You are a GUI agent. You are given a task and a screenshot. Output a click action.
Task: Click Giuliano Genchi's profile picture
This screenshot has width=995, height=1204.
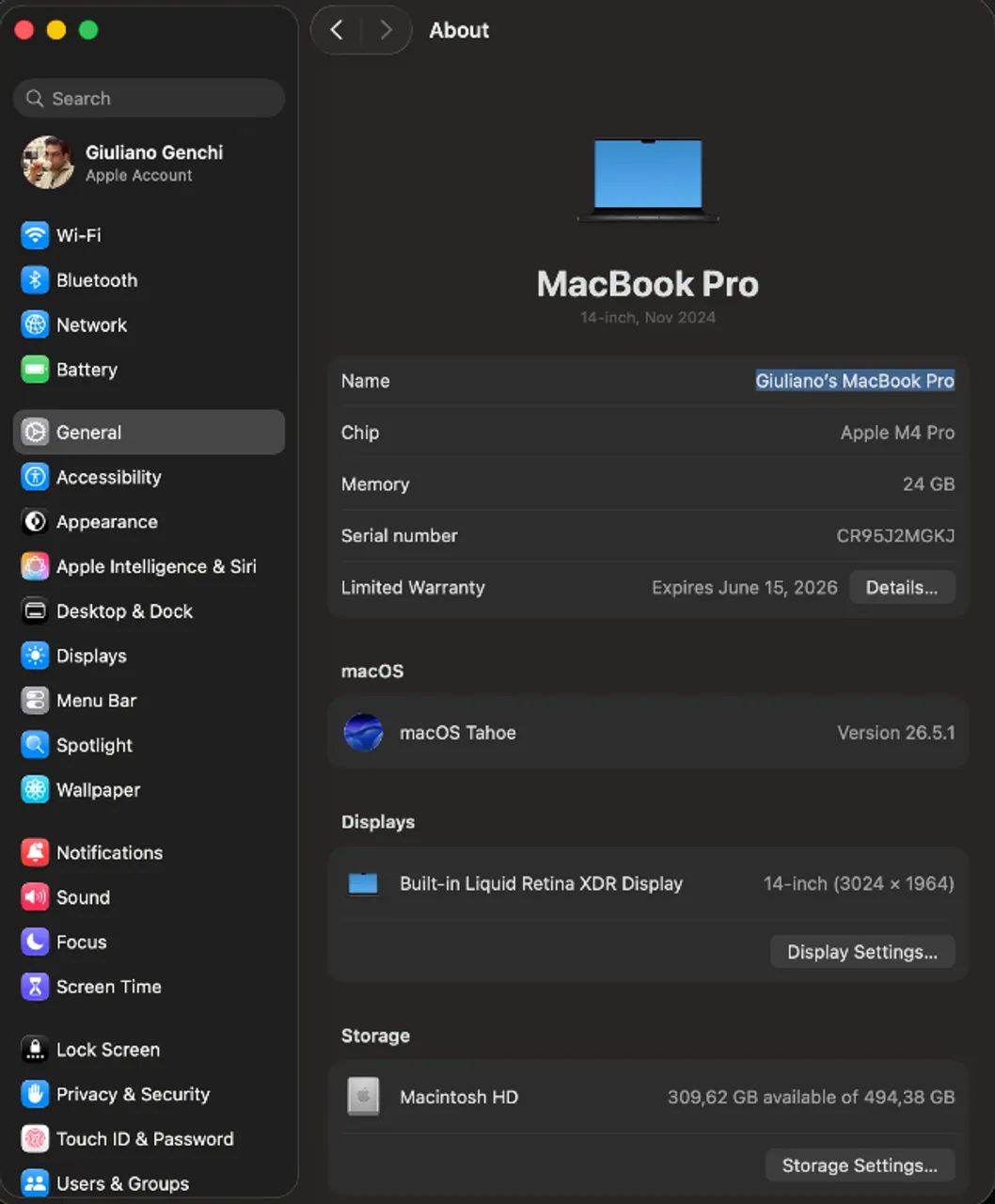coord(48,162)
